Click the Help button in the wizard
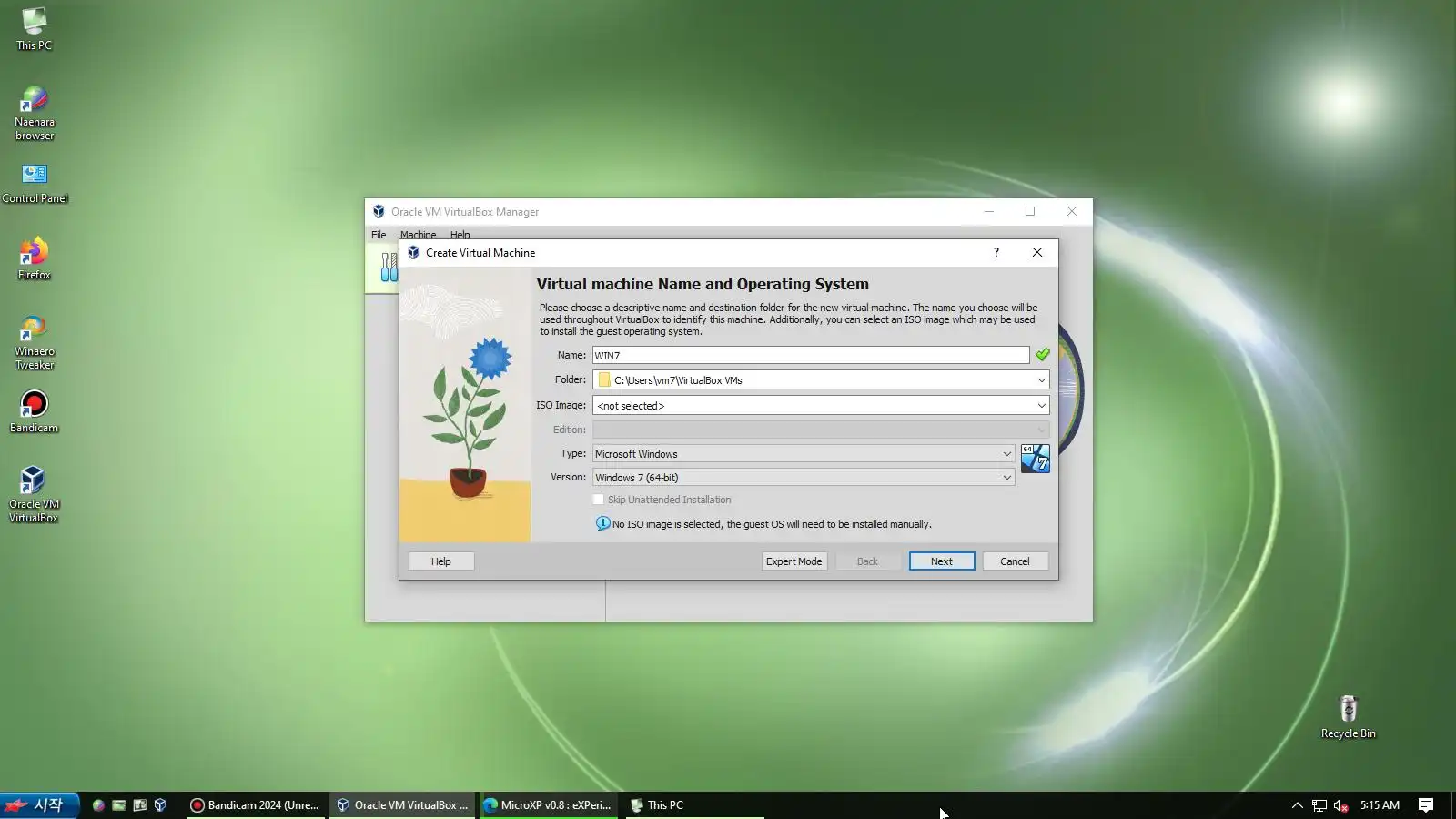The width and height of the screenshot is (1456, 819). (441, 561)
